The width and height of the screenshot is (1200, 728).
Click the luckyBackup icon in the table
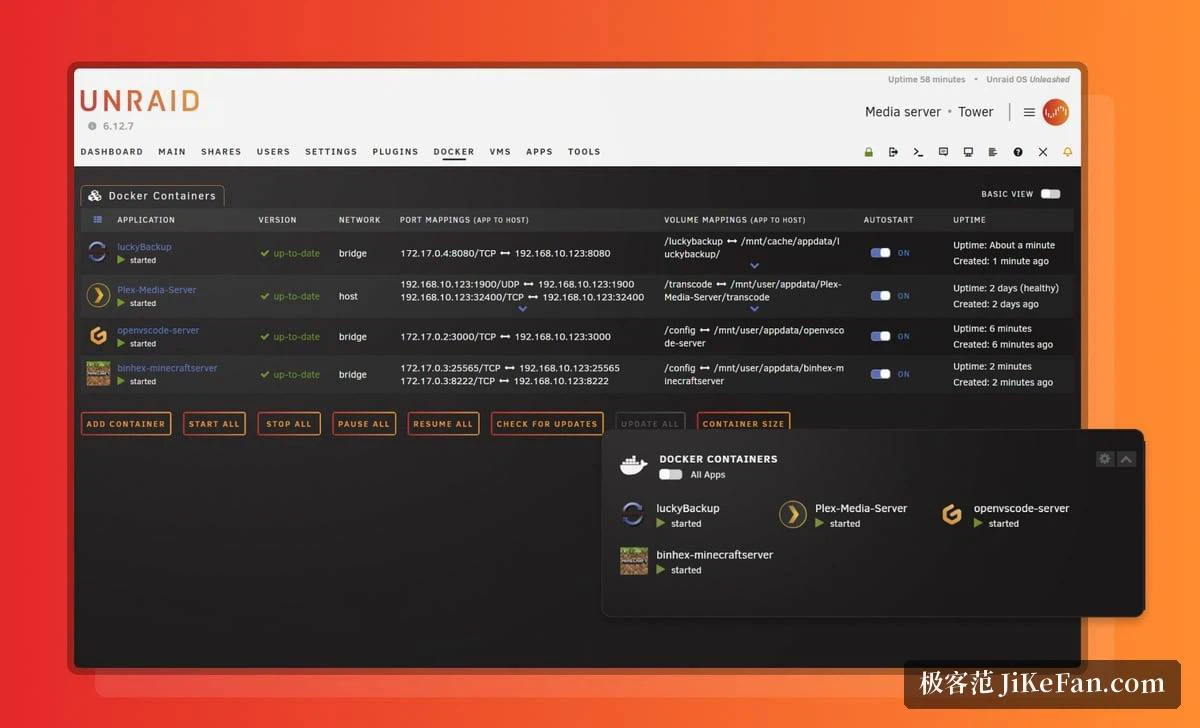97,252
